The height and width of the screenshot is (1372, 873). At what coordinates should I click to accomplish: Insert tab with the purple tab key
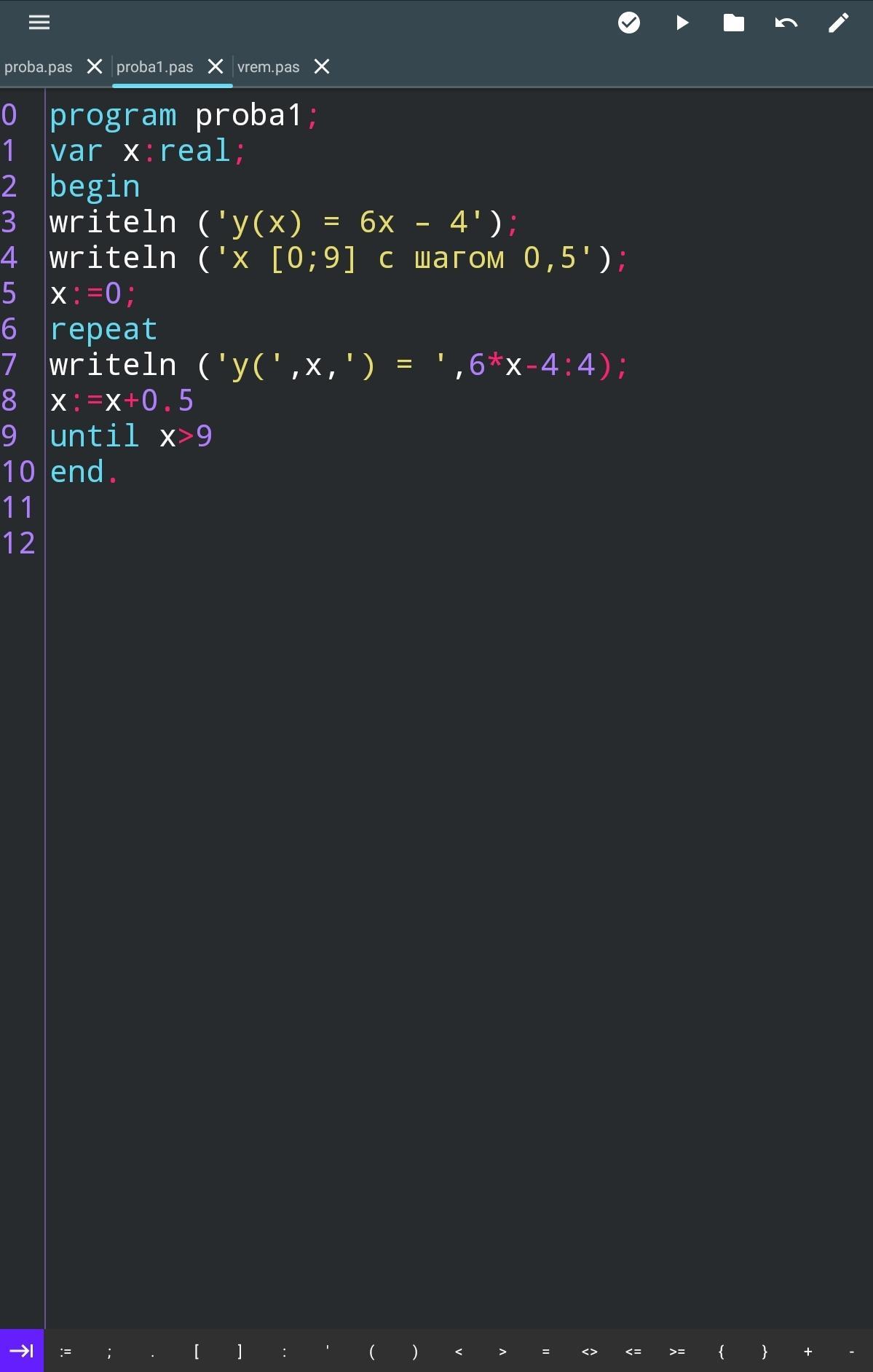coord(22,1351)
